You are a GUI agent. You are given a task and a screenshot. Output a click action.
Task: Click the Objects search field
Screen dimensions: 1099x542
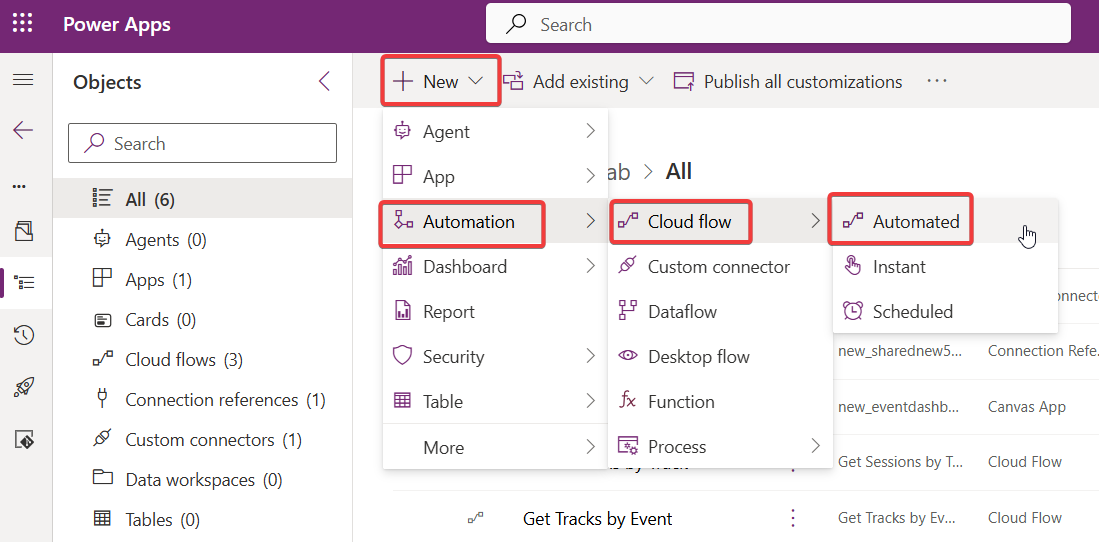(203, 143)
